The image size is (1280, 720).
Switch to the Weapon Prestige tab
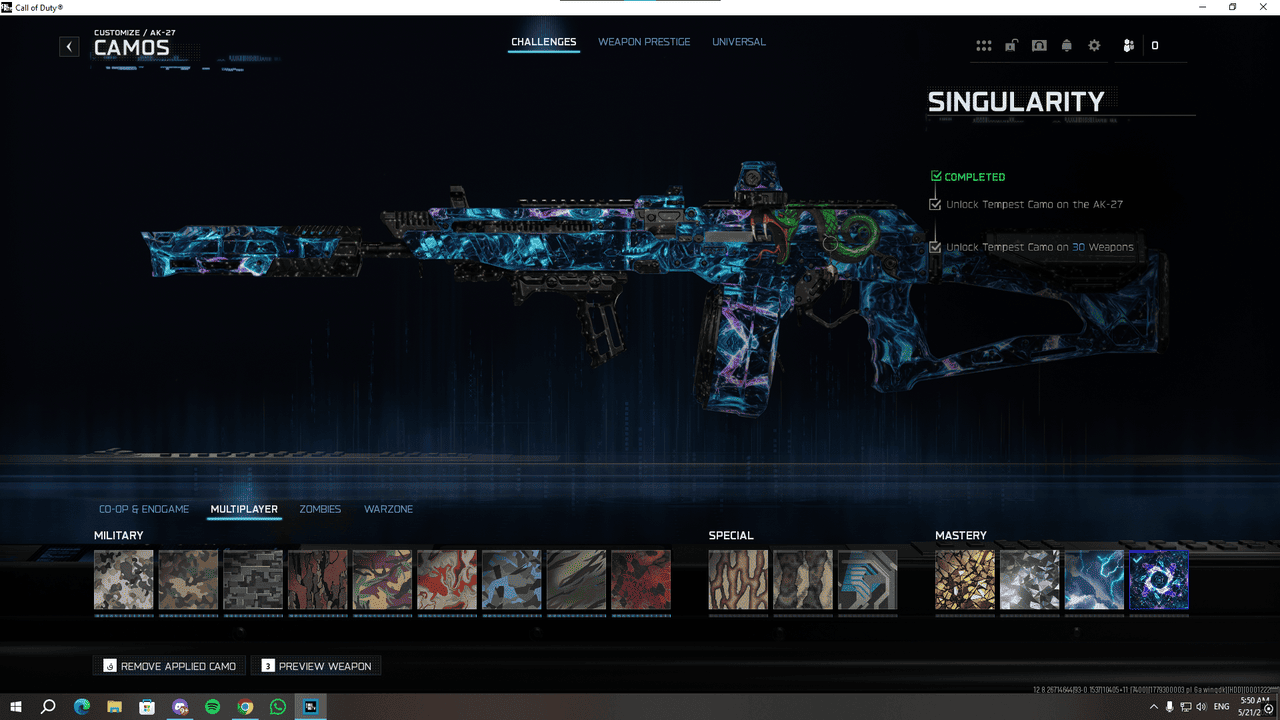644,42
